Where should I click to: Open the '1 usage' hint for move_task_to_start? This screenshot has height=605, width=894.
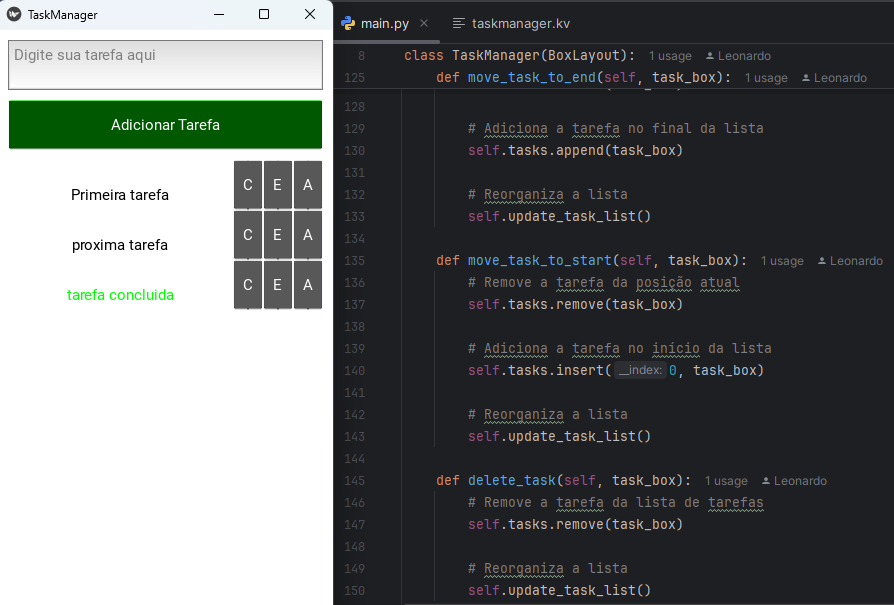(782, 261)
